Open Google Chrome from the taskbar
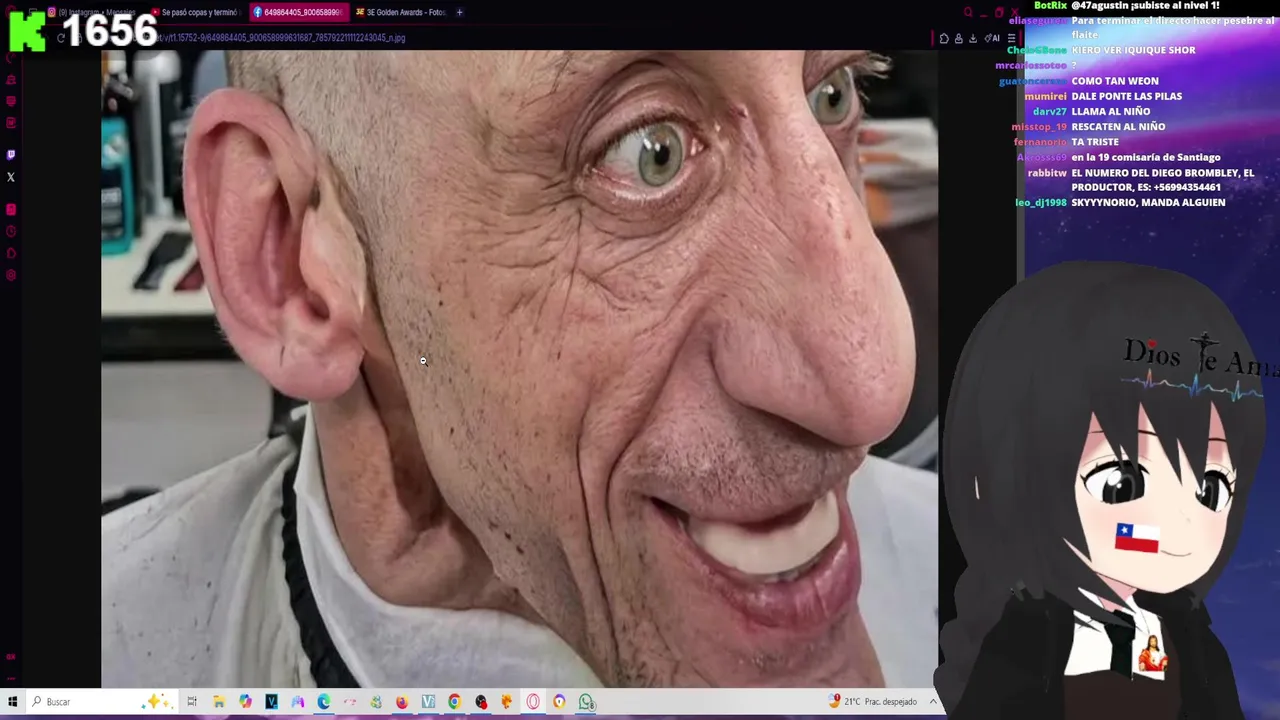This screenshot has height=720, width=1280. (x=454, y=702)
